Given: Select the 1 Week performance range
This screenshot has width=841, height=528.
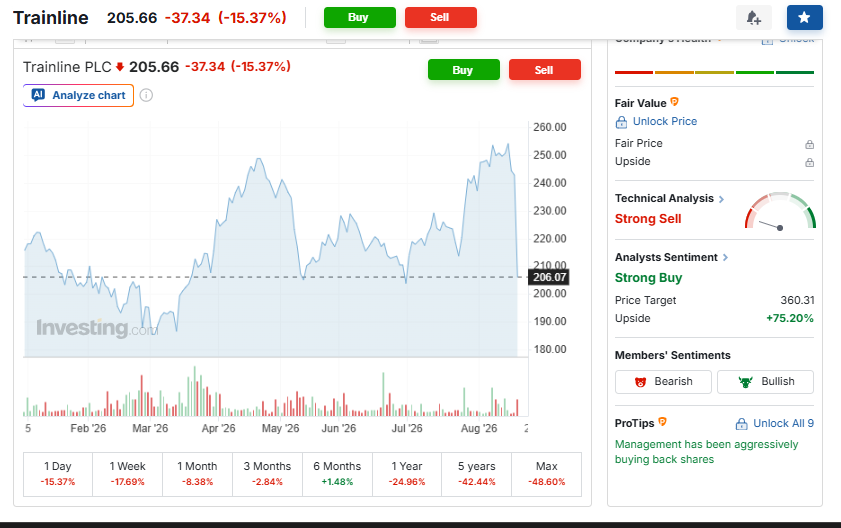Looking at the screenshot, I should coord(128,474).
